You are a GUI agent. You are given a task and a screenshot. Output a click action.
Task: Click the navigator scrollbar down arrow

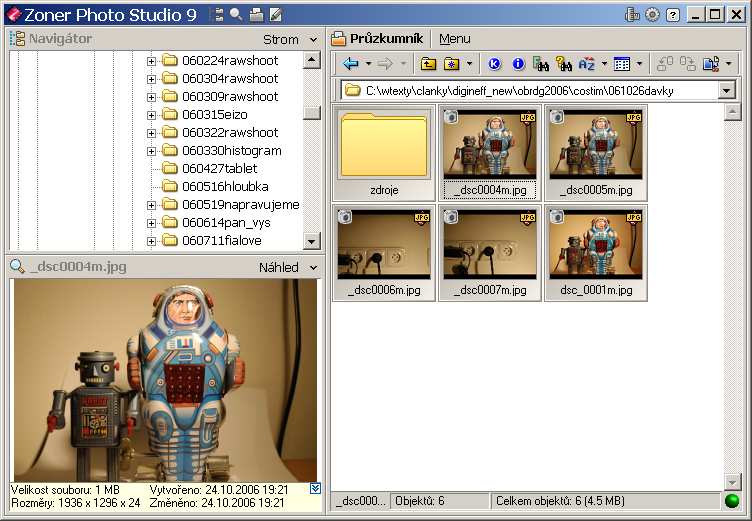click(x=312, y=241)
